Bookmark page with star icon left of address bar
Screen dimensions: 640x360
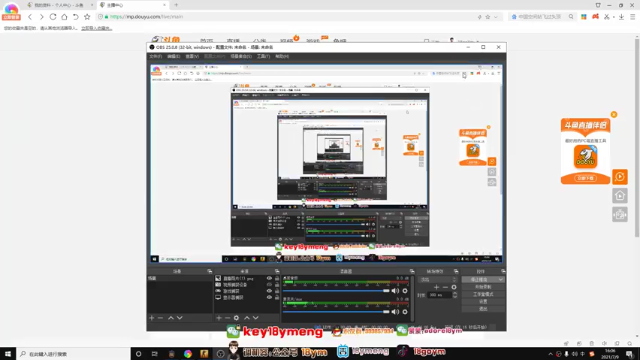(87, 17)
